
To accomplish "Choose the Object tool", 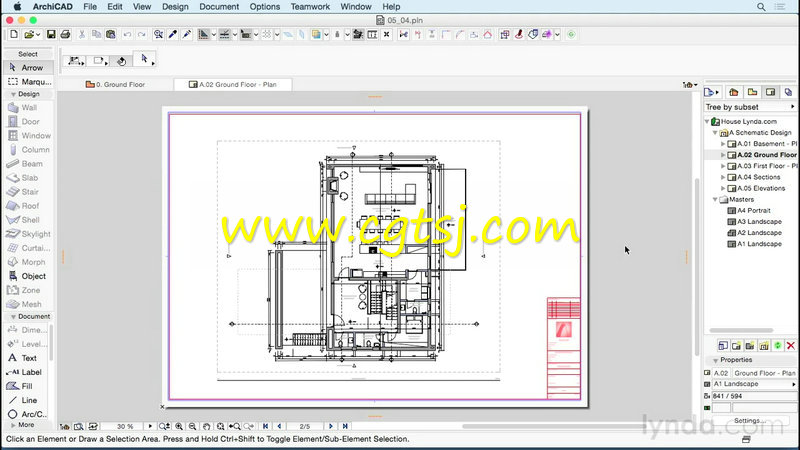I will (x=28, y=276).
